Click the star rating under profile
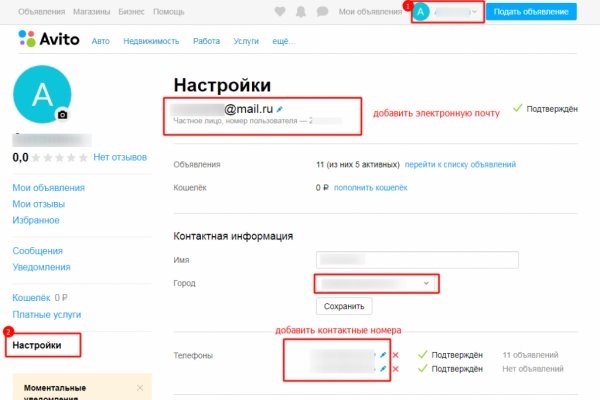 point(60,158)
